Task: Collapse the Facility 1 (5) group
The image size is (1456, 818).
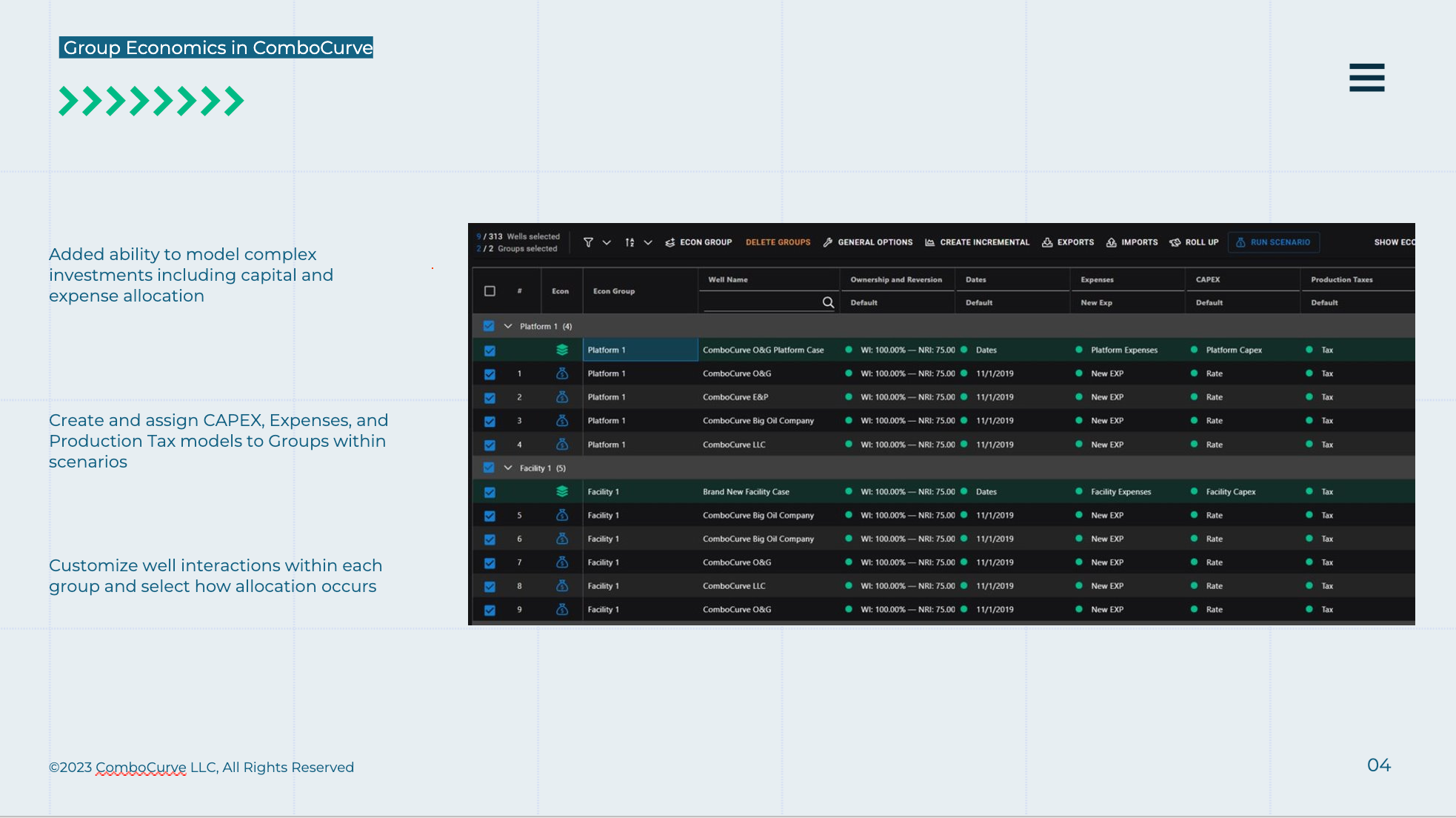Action: (x=508, y=468)
